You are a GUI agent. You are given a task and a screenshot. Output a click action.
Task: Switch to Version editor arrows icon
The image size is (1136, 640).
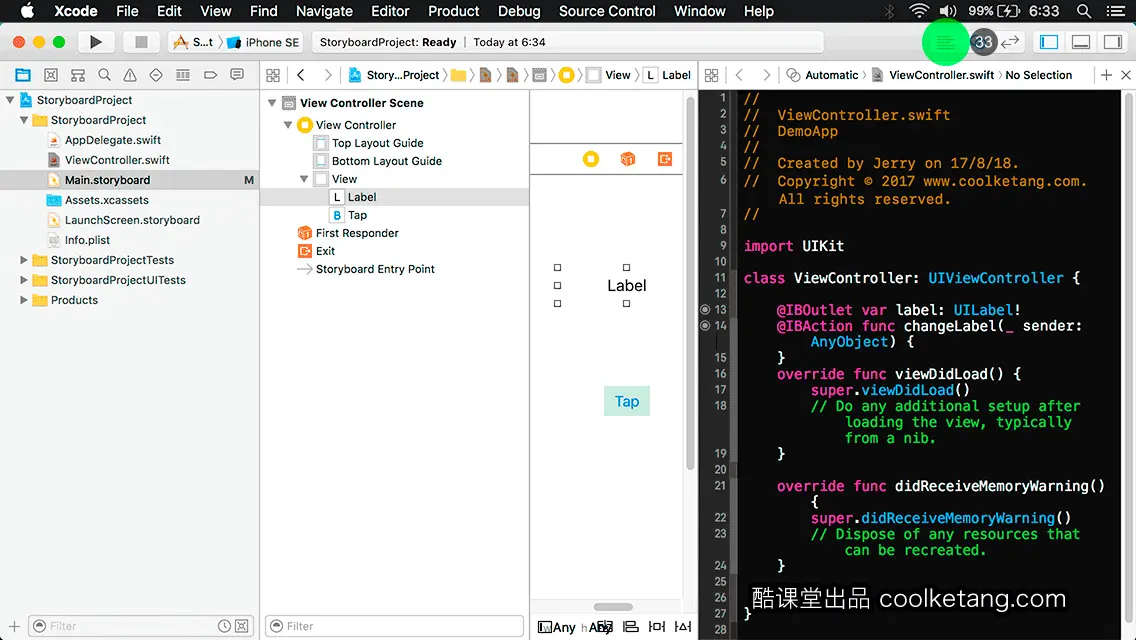(1010, 42)
